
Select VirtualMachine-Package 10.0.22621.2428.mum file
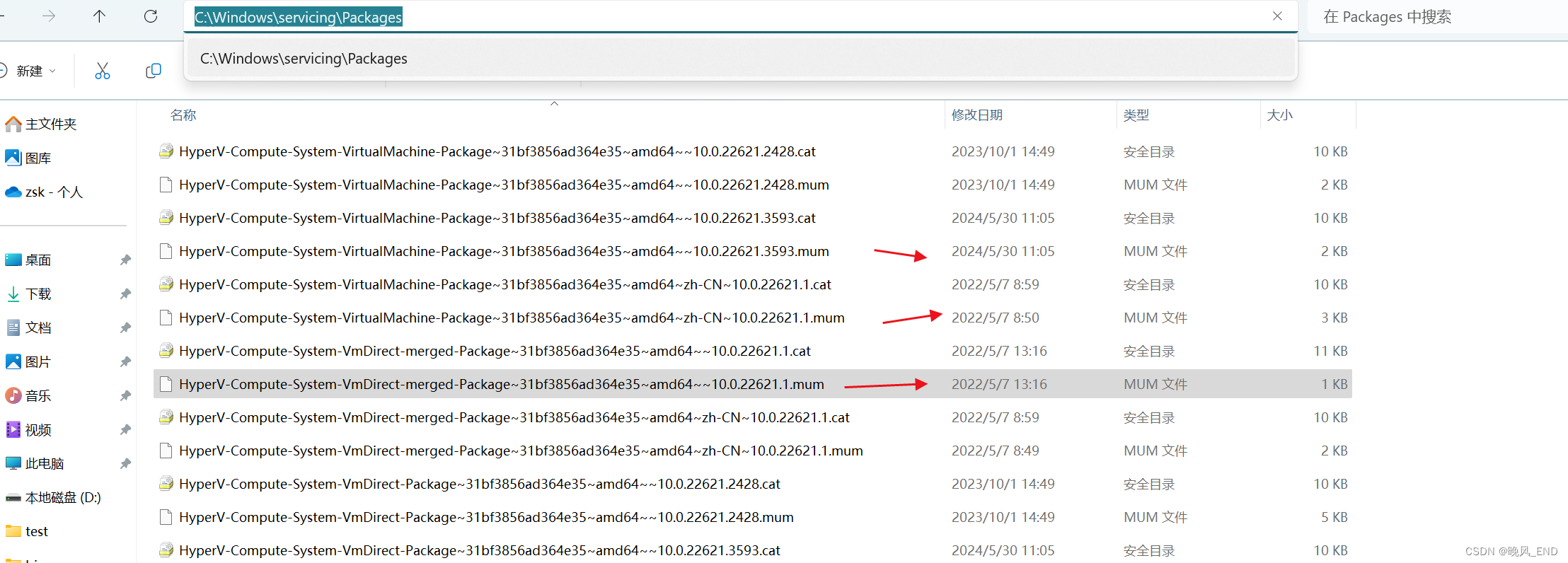point(753,185)
